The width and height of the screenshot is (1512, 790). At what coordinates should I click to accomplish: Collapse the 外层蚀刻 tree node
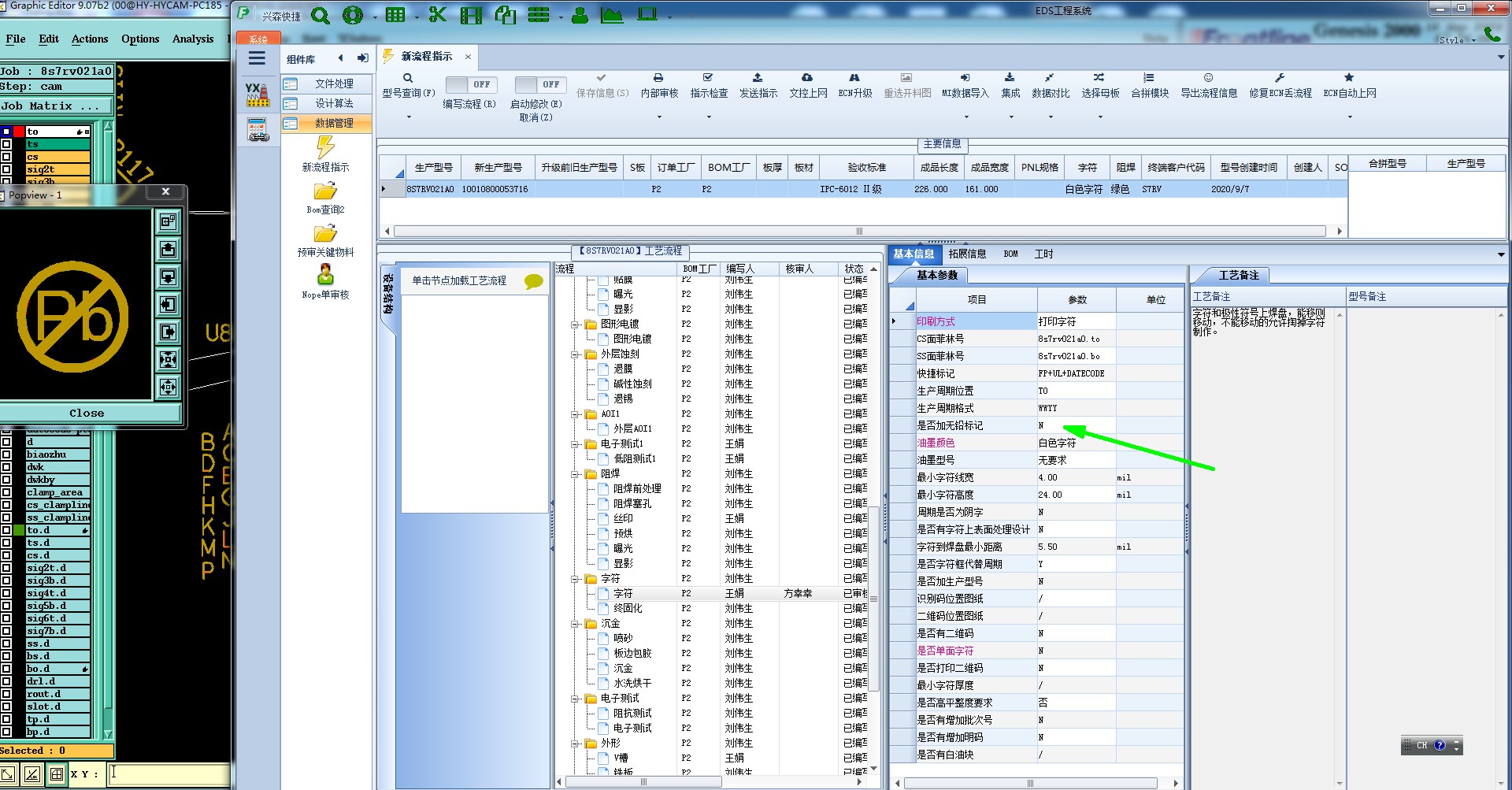(575, 354)
